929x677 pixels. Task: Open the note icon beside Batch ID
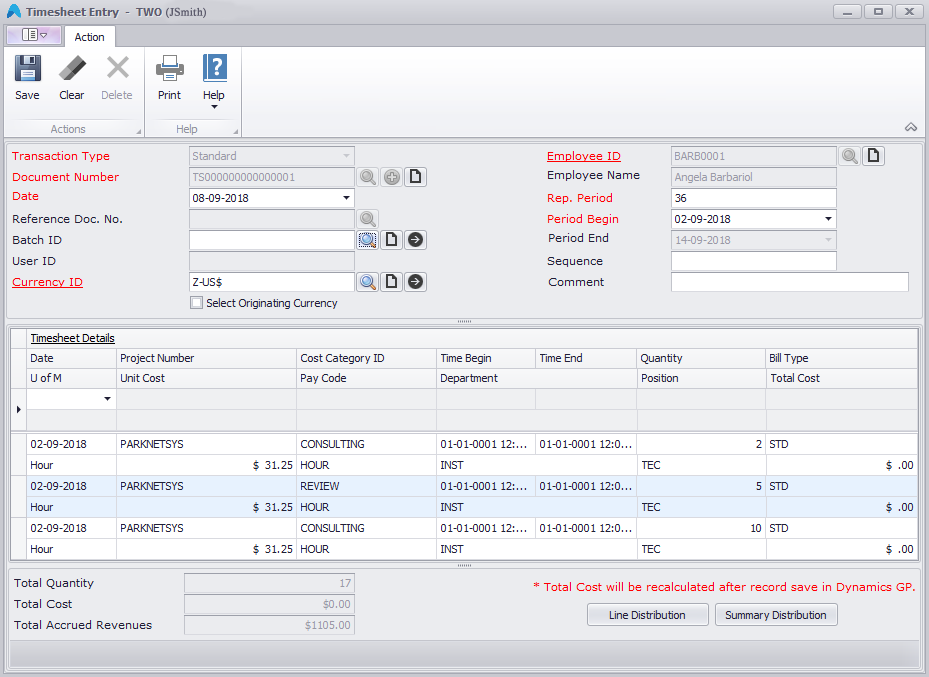point(392,240)
